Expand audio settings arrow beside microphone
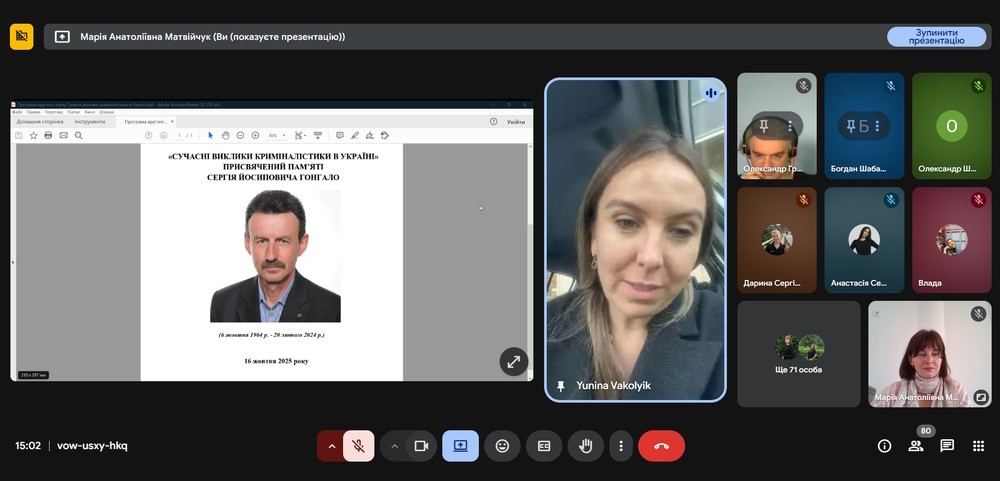The image size is (1000, 481). pos(331,446)
